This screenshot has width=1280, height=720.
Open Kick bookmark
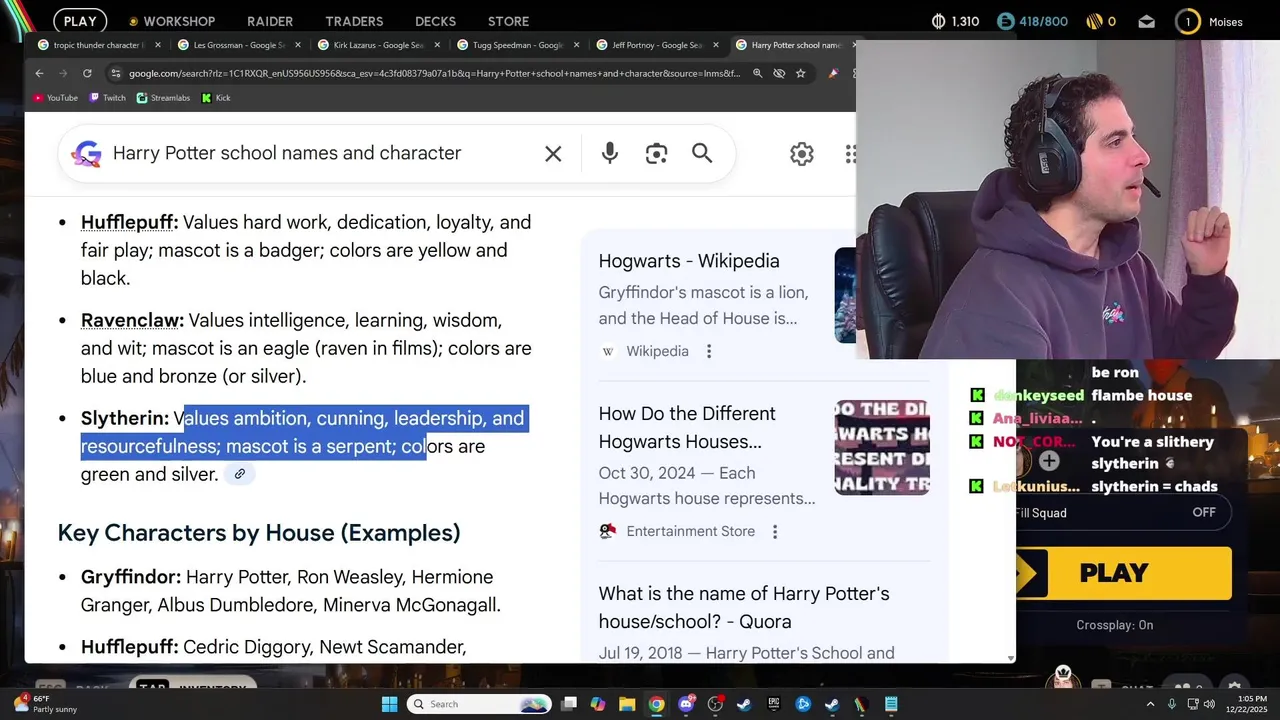(x=216, y=98)
